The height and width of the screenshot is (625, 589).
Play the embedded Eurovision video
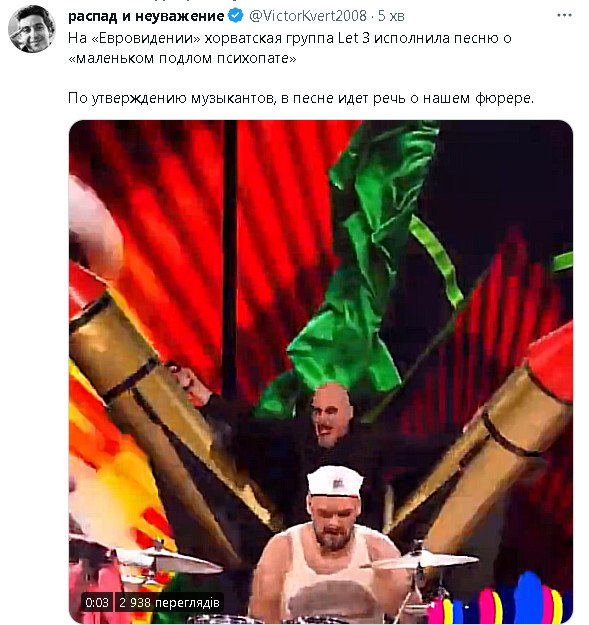321,371
